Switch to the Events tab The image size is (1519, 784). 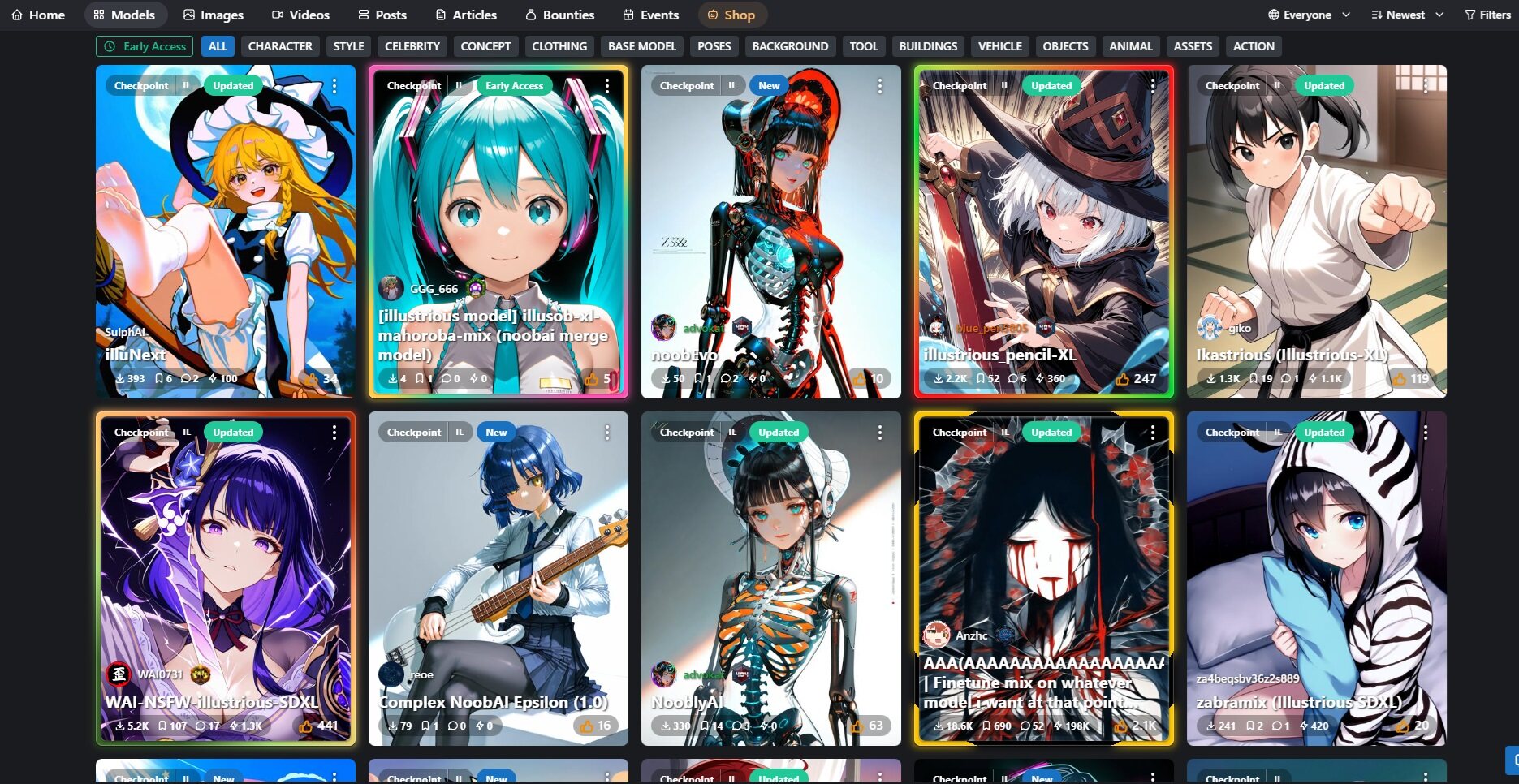pyautogui.click(x=650, y=15)
